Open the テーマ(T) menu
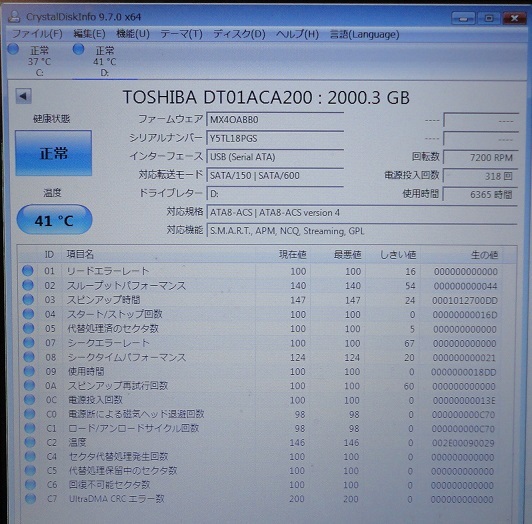The width and height of the screenshot is (532, 524). 181,34
